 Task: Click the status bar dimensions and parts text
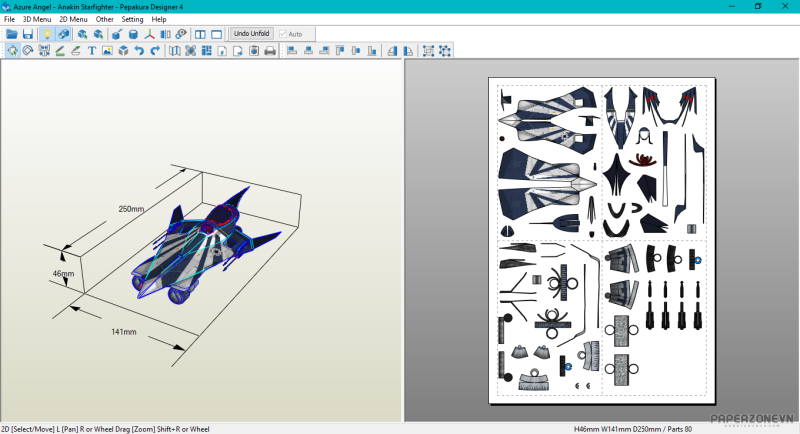[x=633, y=429]
